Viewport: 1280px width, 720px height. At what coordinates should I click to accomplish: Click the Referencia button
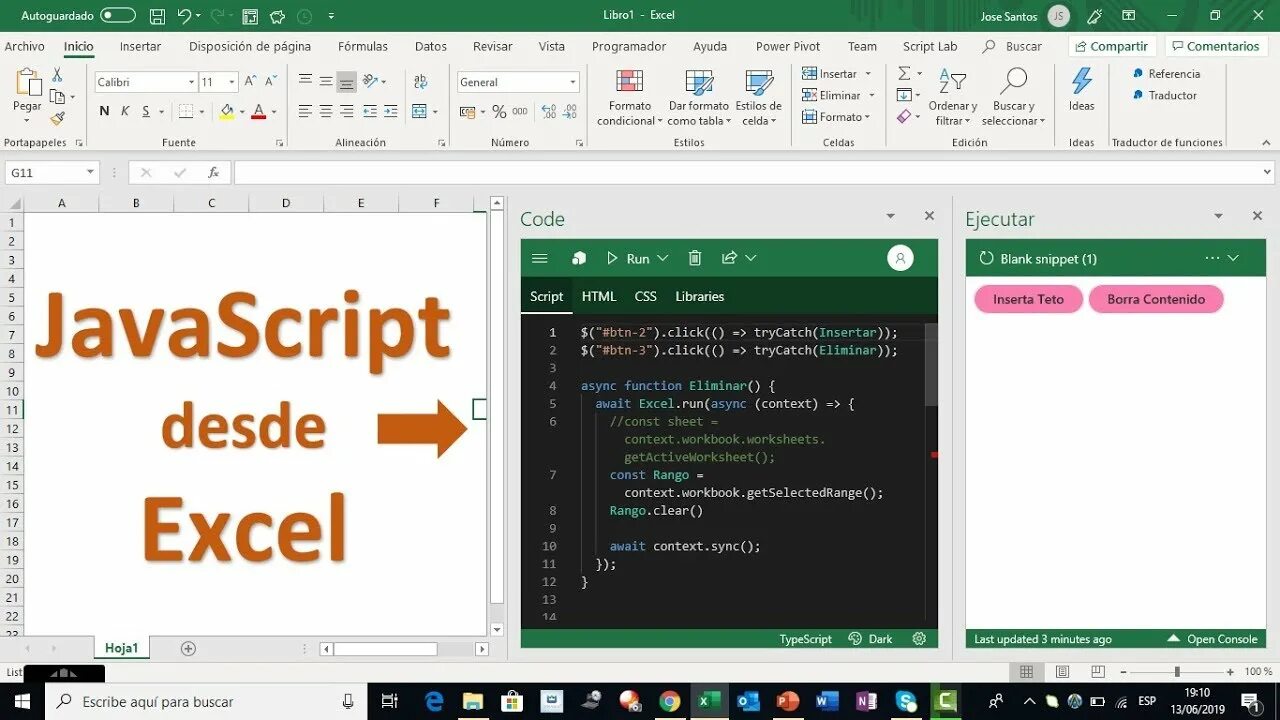pos(1166,74)
